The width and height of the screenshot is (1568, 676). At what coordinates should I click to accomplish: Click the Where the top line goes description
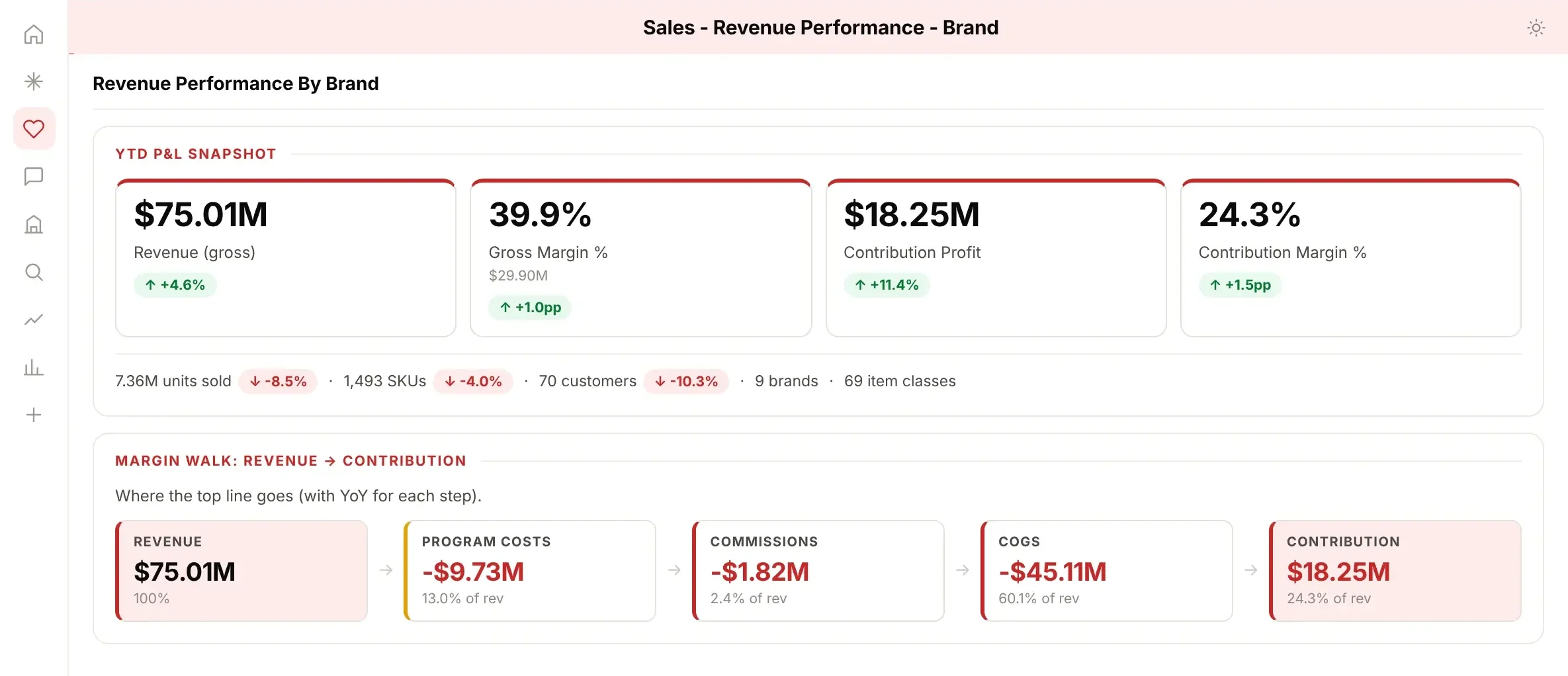(298, 496)
